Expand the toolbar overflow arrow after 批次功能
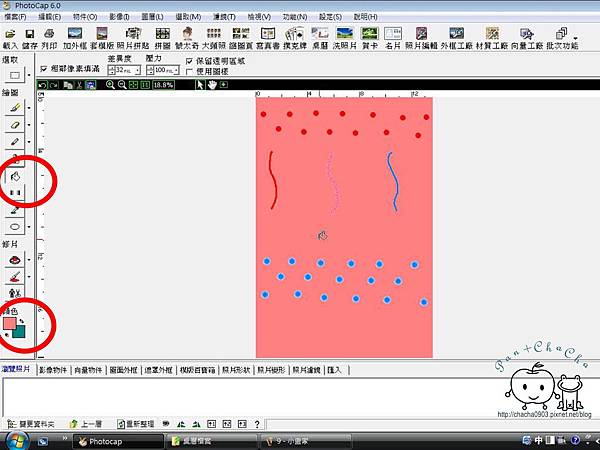Image resolution: width=600 pixels, height=450 pixels. pyautogui.click(x=575, y=38)
